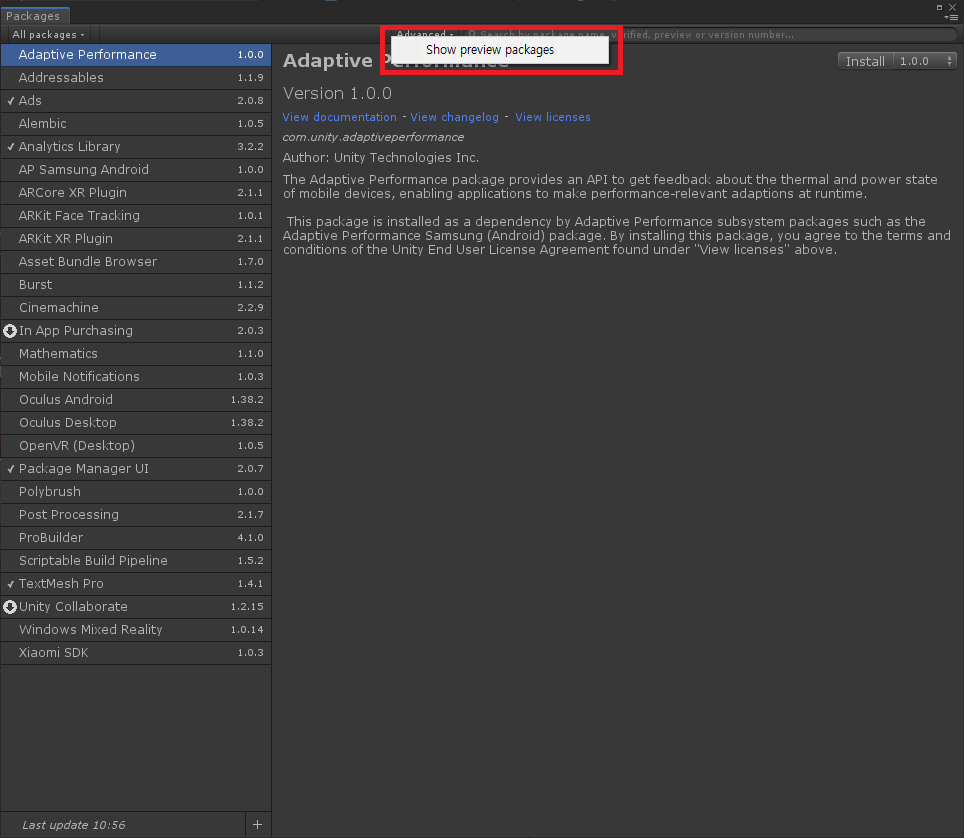964x838 pixels.
Task: Switch to the Packages tab
Action: click(33, 16)
